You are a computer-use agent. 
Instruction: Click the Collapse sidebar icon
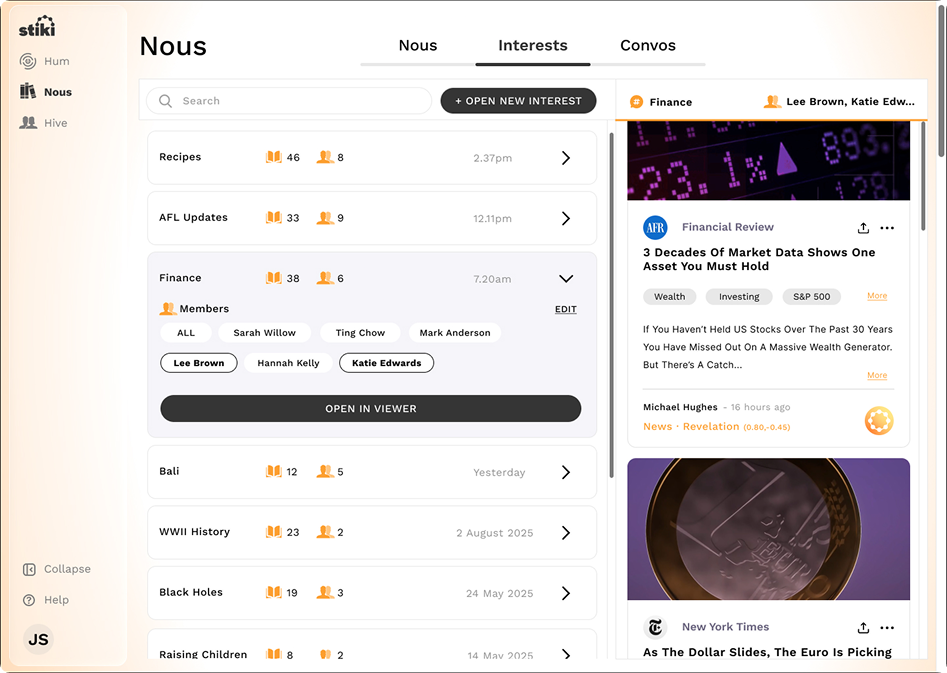pos(29,569)
